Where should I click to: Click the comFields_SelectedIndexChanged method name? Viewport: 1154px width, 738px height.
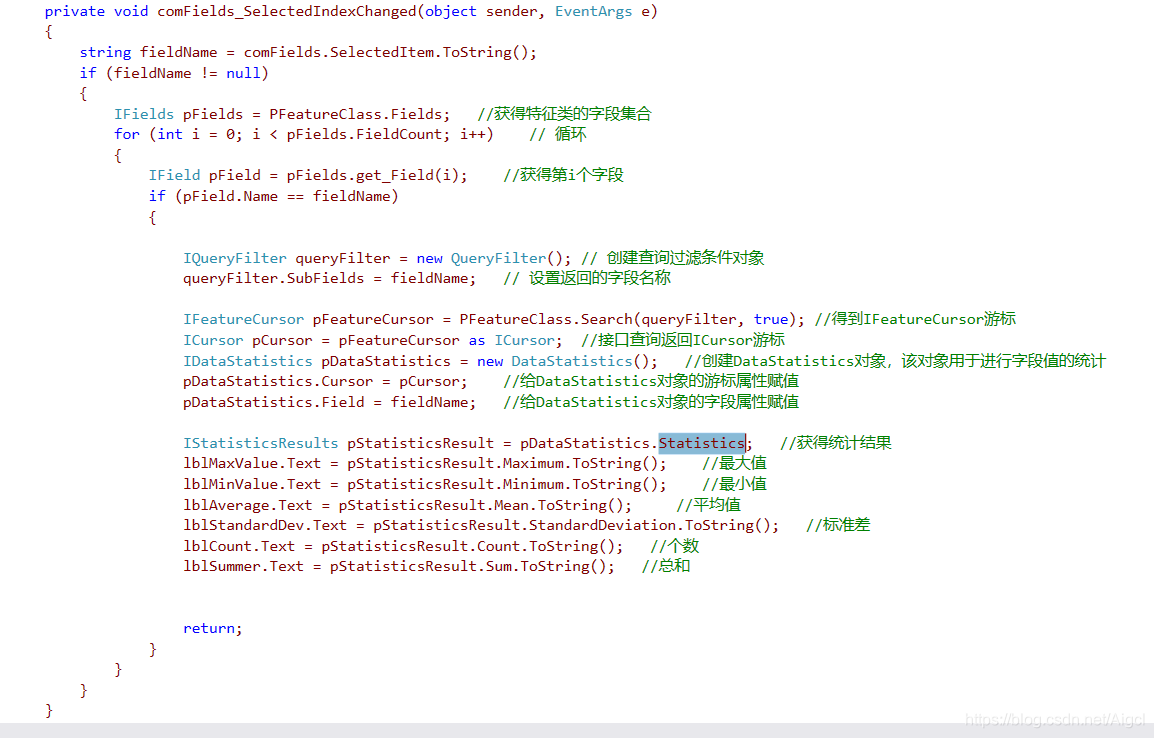pos(286,12)
